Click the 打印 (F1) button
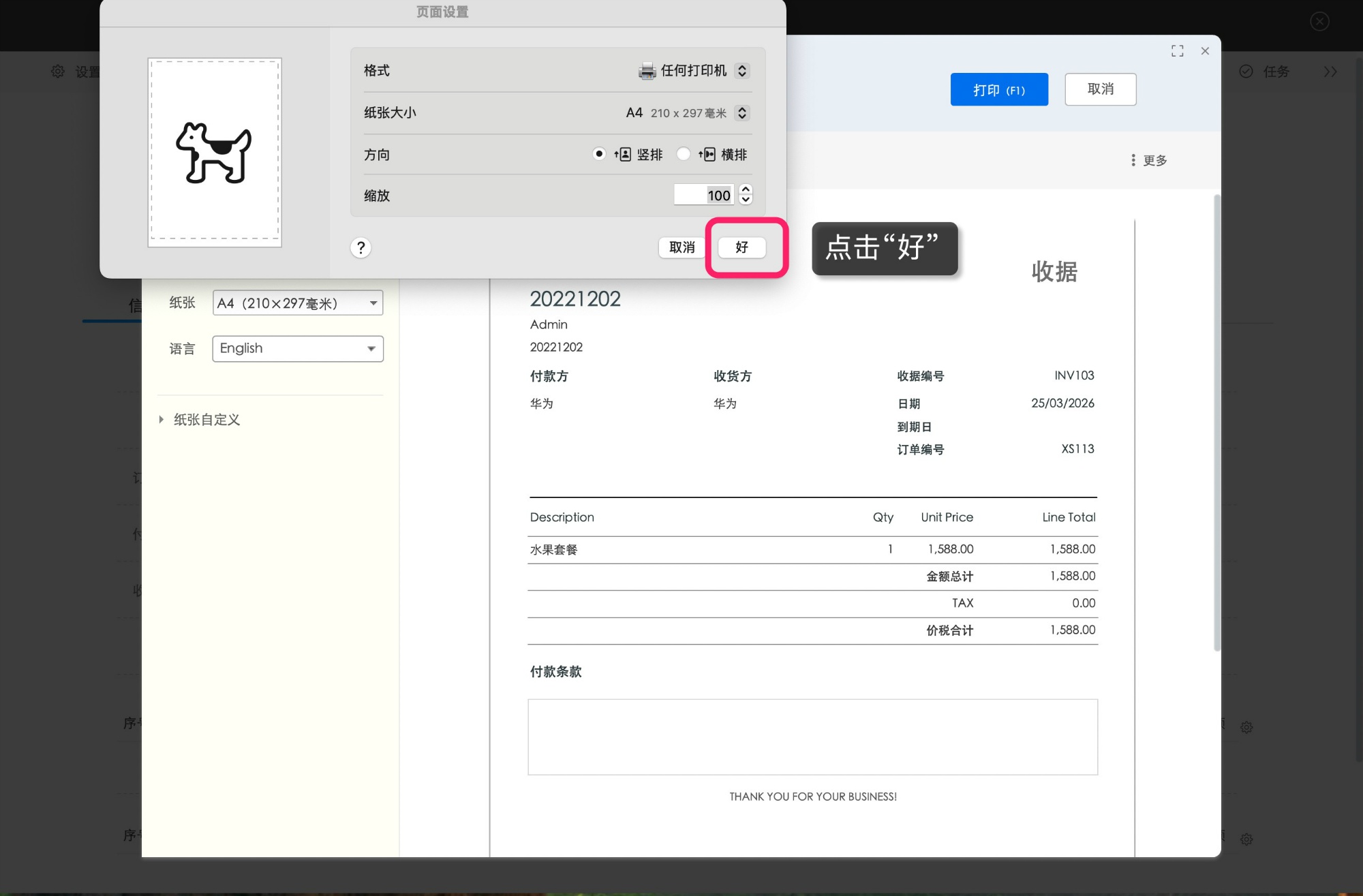This screenshot has width=1363, height=896. coord(999,89)
